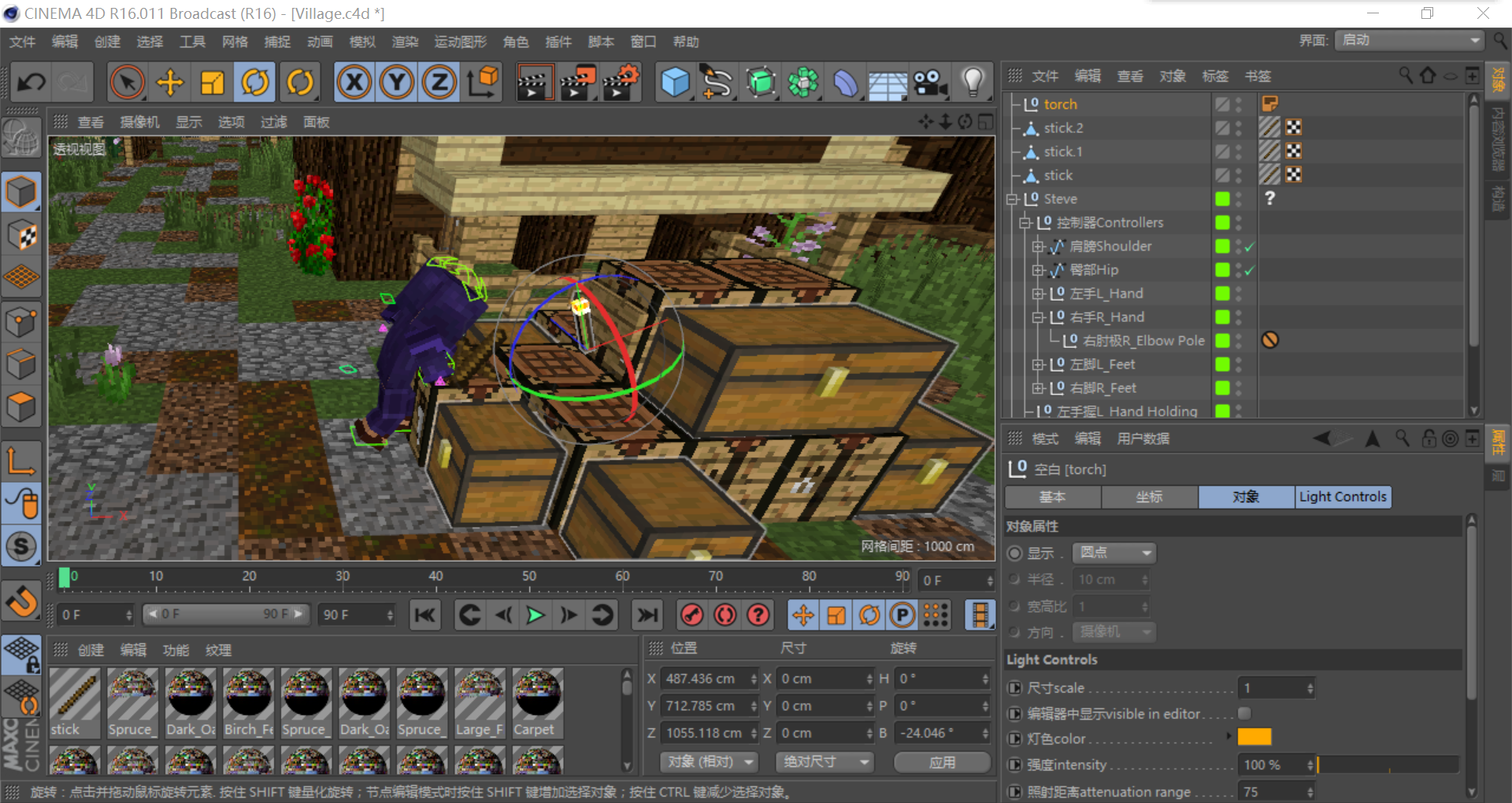Toggle X axis lock
This screenshot has width=1512, height=803.
(x=354, y=82)
